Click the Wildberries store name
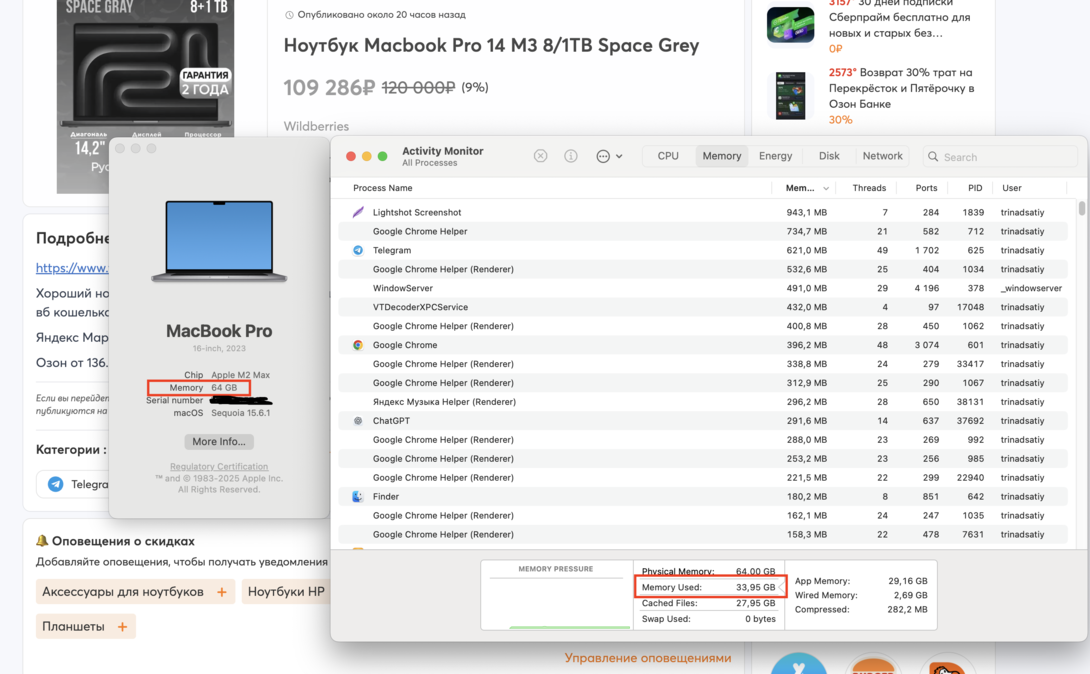Viewport: 1090px width, 674px height. (316, 126)
